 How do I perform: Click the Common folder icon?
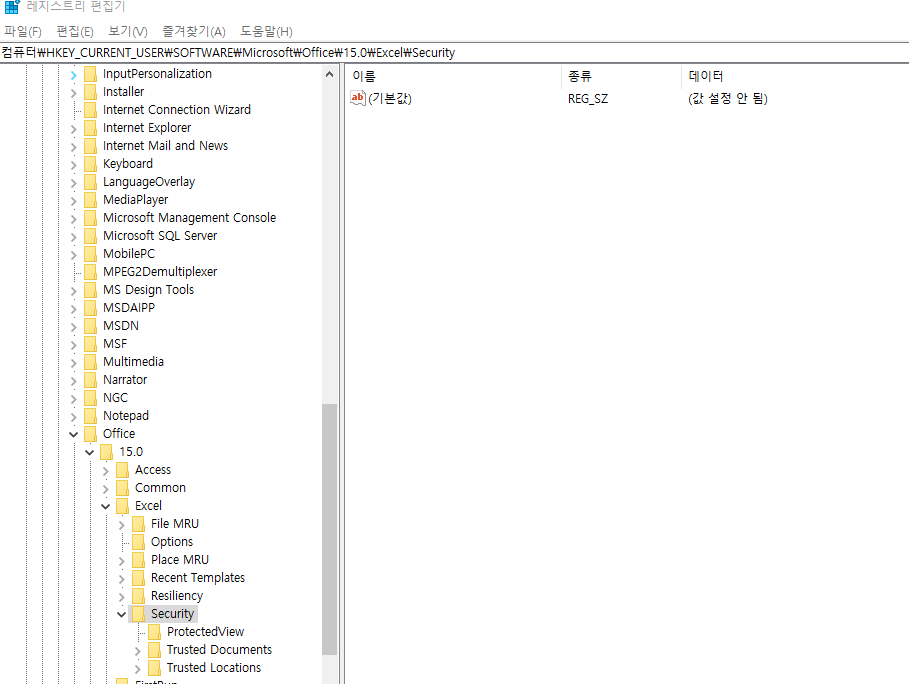pos(122,488)
